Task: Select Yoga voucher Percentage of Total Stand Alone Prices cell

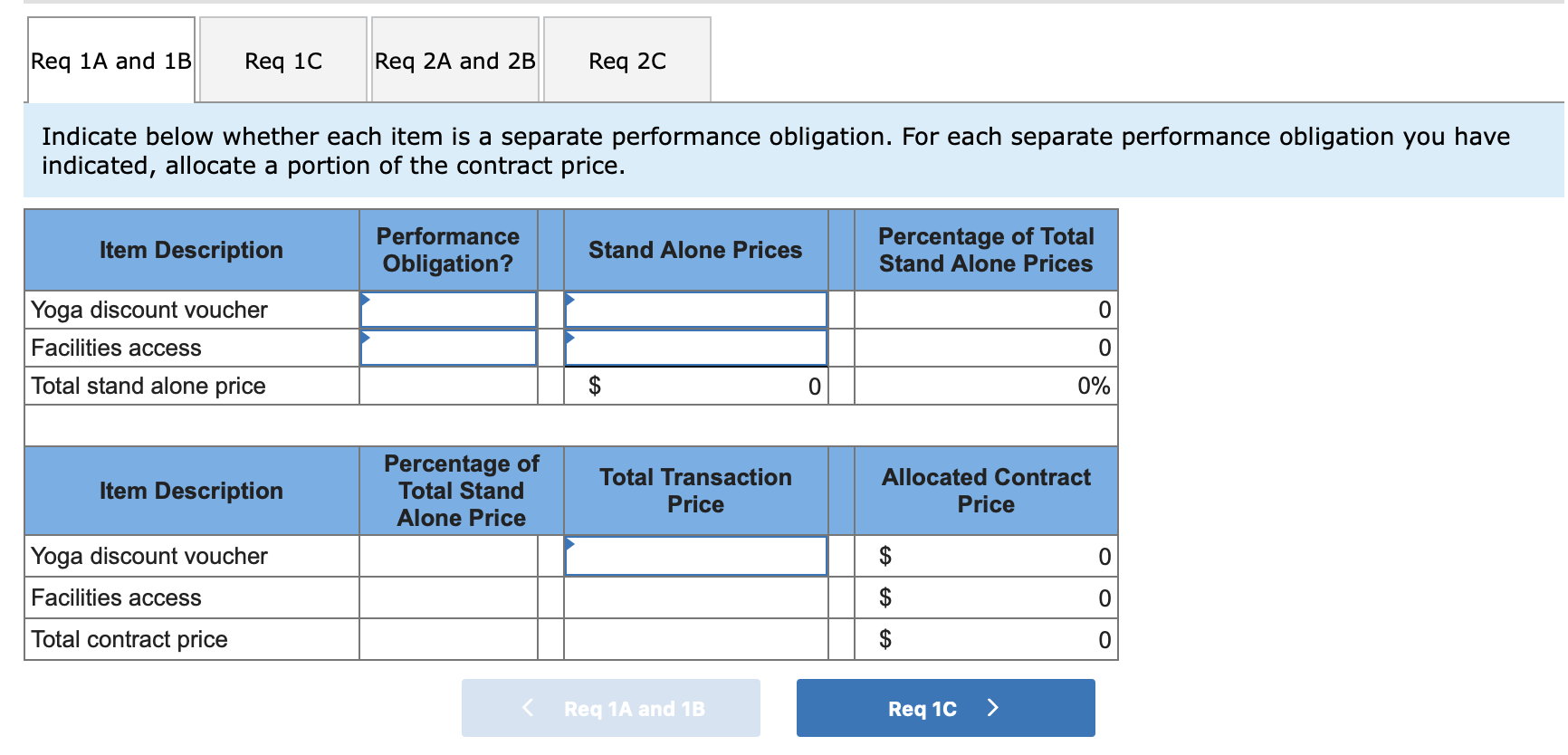Action: (985, 310)
